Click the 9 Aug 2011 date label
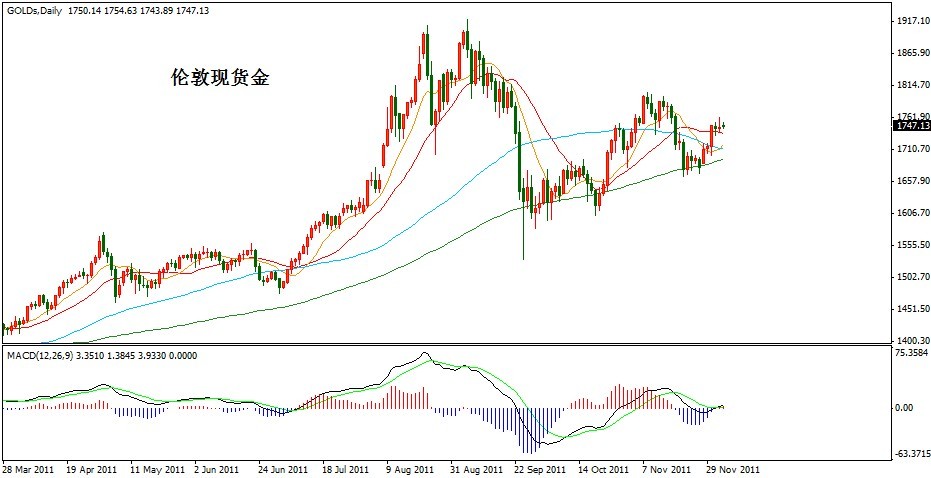Image resolution: width=931 pixels, height=478 pixels. [x=410, y=468]
